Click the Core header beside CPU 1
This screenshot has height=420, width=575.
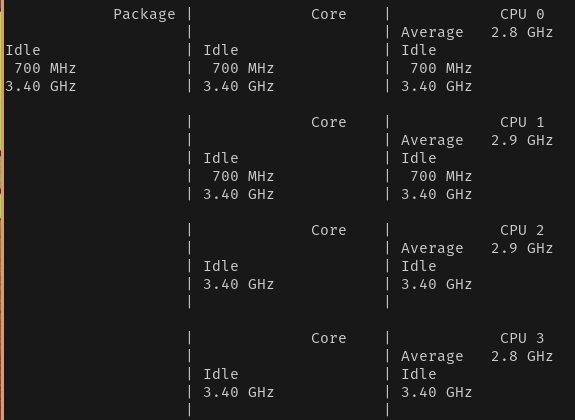click(x=329, y=123)
